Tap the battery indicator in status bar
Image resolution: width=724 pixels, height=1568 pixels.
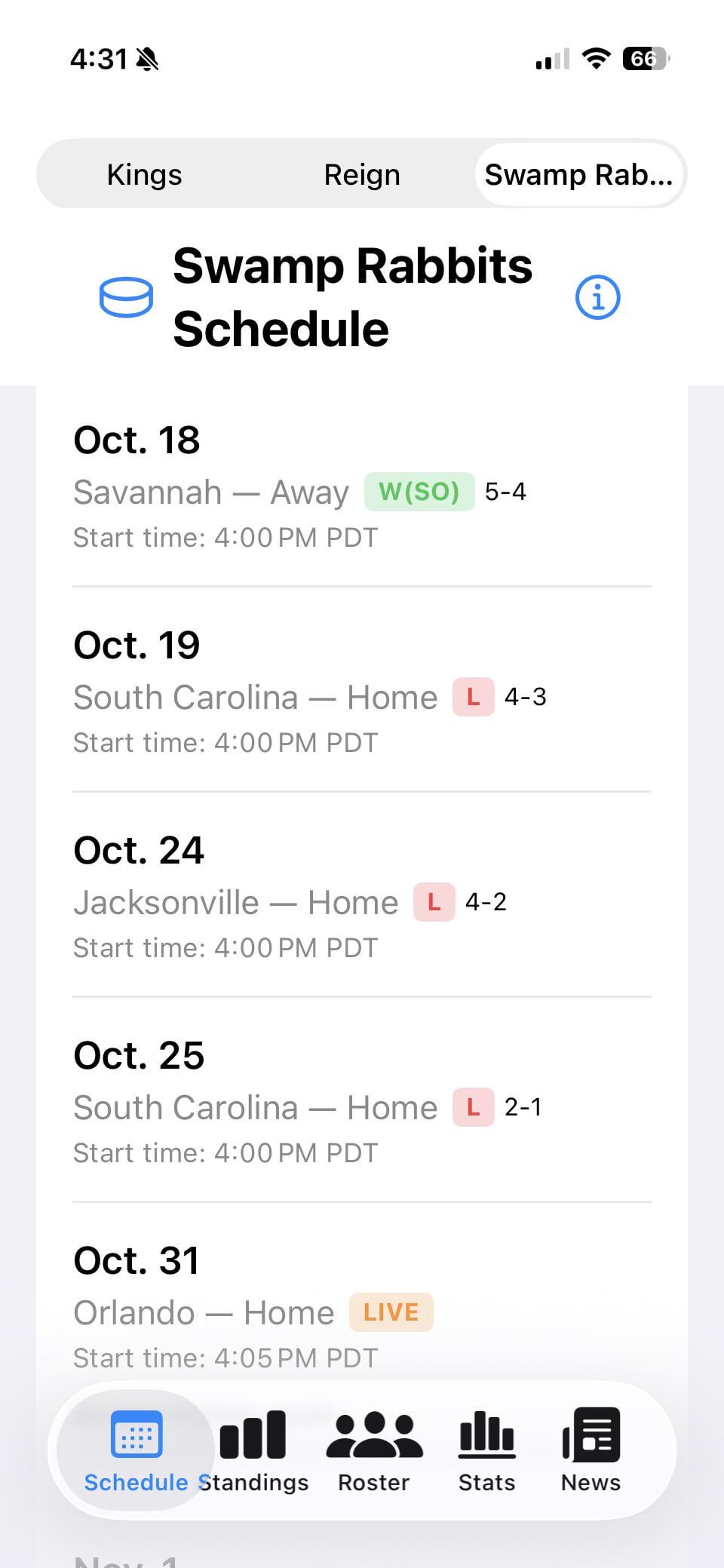point(645,59)
